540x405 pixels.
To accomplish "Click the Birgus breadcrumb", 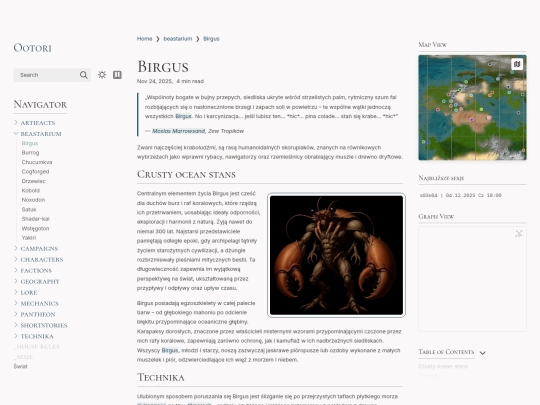I will (211, 39).
